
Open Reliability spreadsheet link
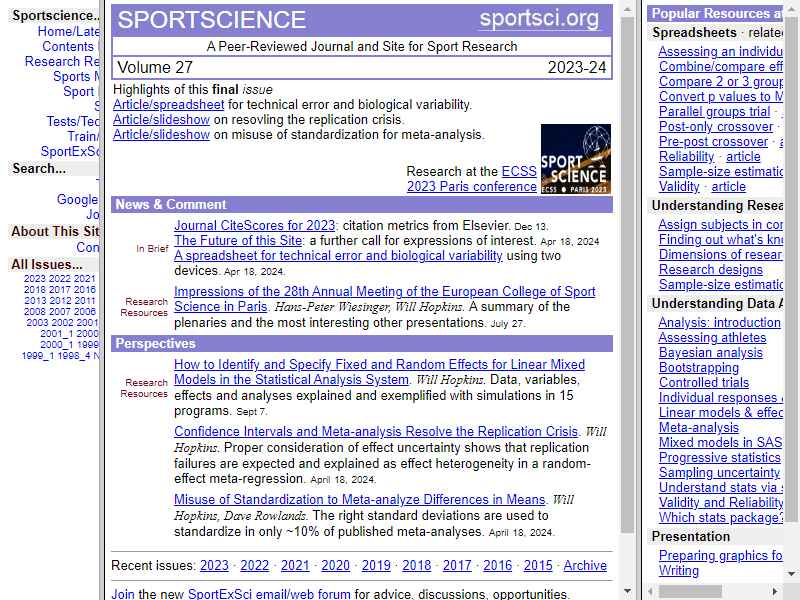[x=686, y=157]
